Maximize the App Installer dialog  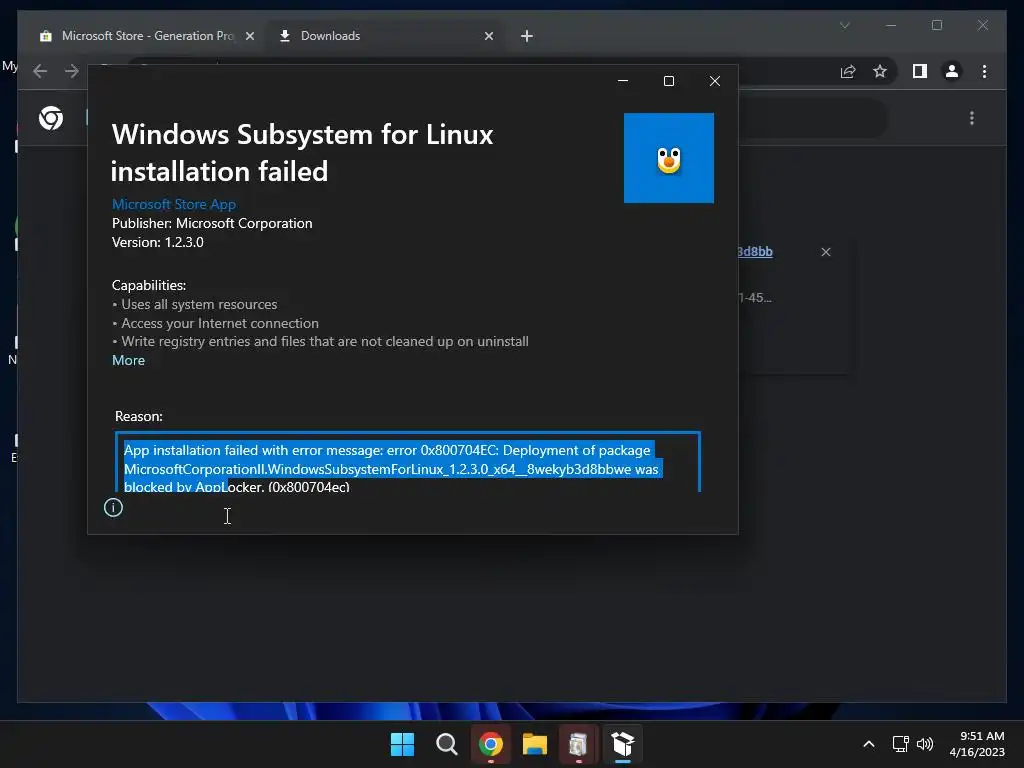(669, 81)
